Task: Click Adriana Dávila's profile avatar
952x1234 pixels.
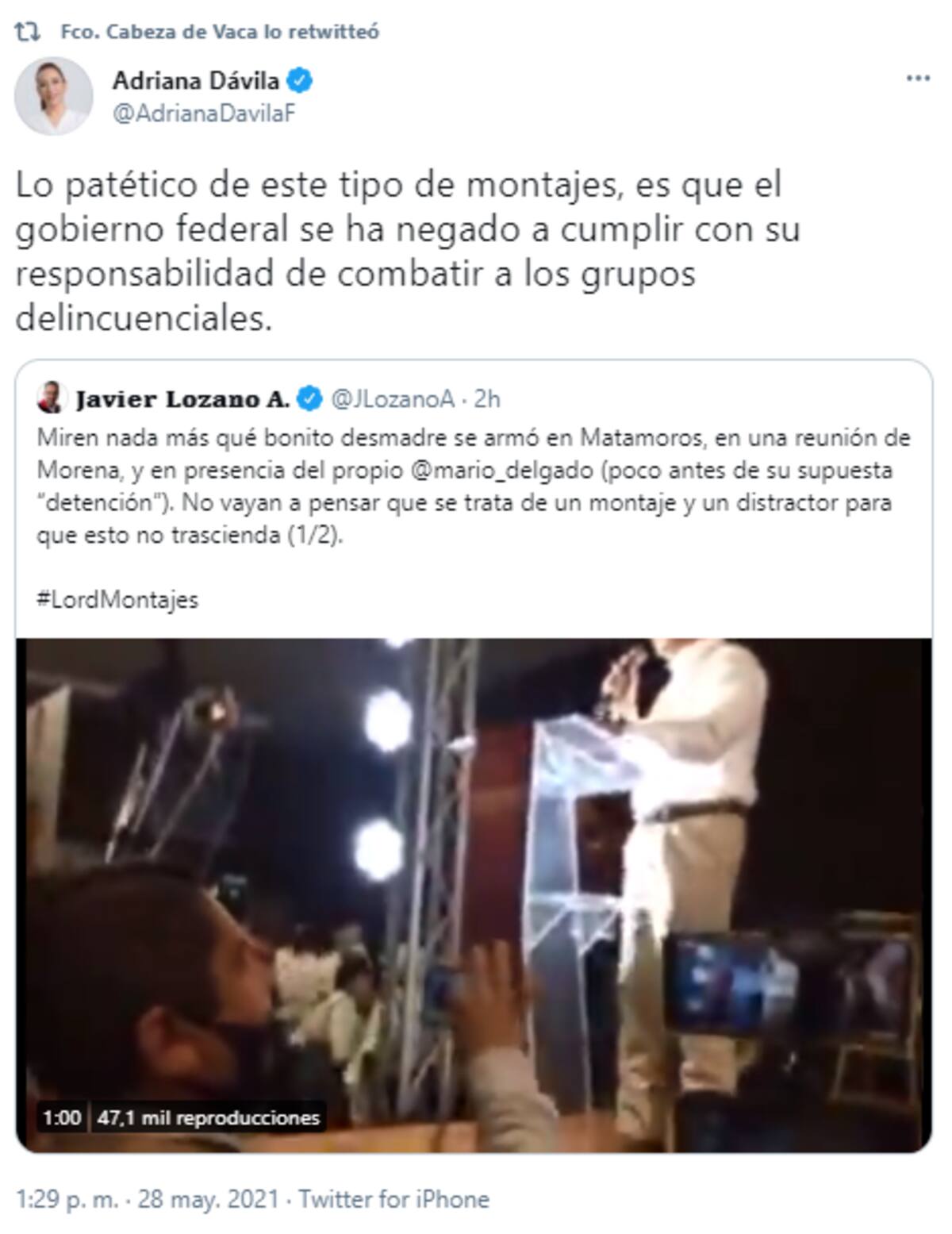Action: tap(54, 96)
